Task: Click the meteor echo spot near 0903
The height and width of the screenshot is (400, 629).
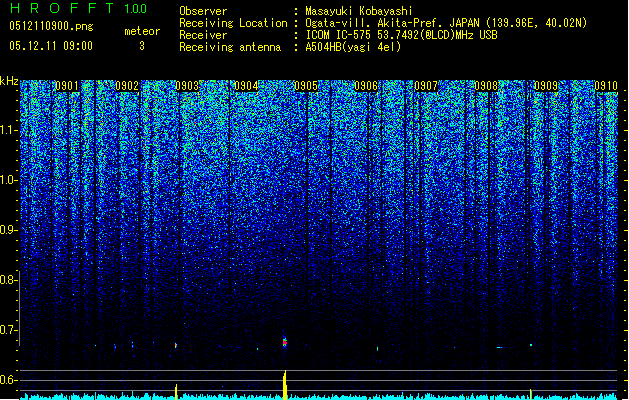Action: tap(176, 345)
